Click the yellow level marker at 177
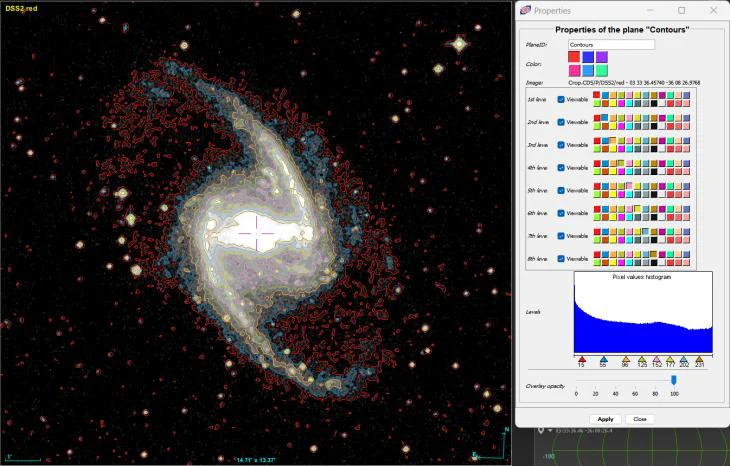The height and width of the screenshot is (466, 730). [670, 359]
